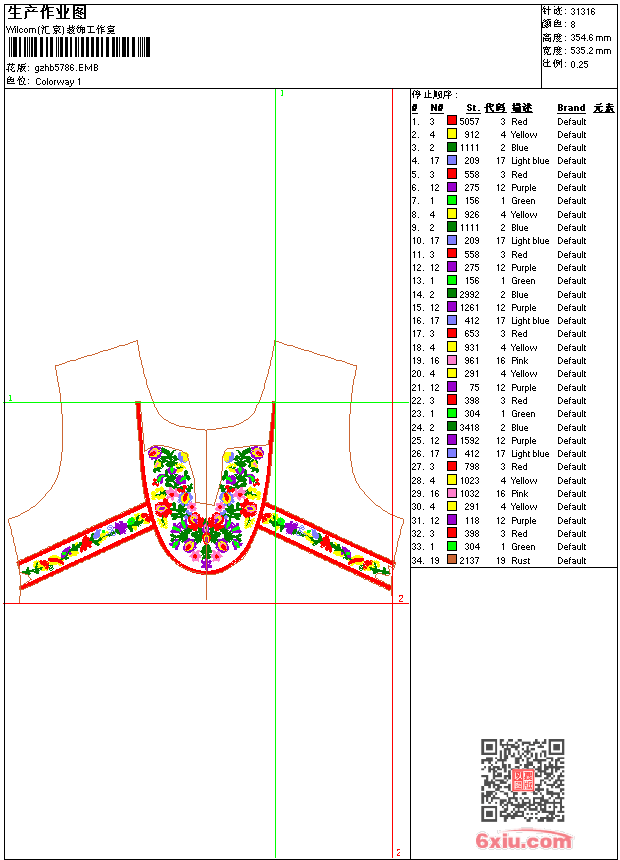
Task: Select stitch count '912' in row 2
Action: tap(472, 134)
